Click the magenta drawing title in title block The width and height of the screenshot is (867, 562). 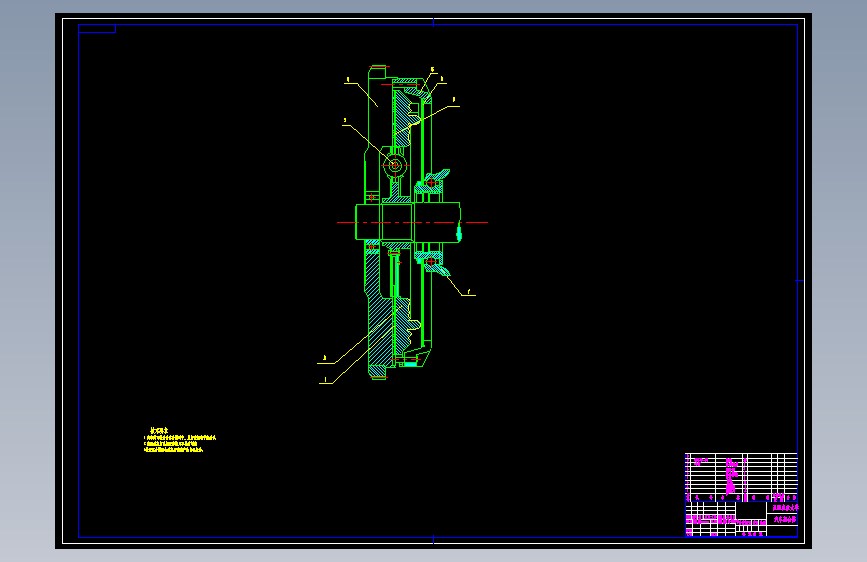coord(785,519)
